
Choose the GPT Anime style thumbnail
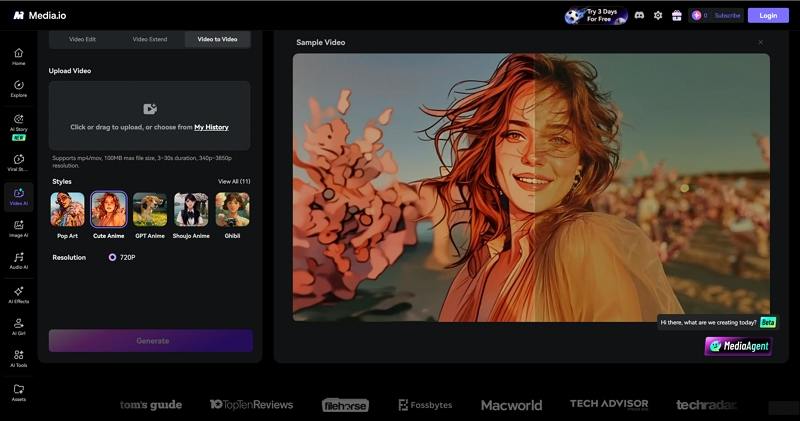tap(150, 209)
